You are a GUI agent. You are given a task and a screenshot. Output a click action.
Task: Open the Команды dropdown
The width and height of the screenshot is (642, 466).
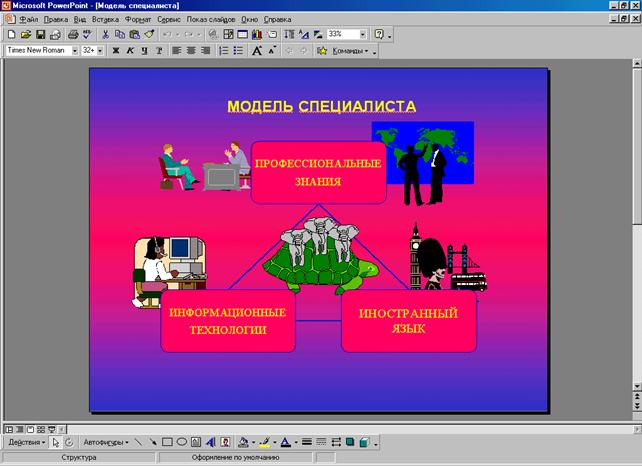[x=350, y=51]
